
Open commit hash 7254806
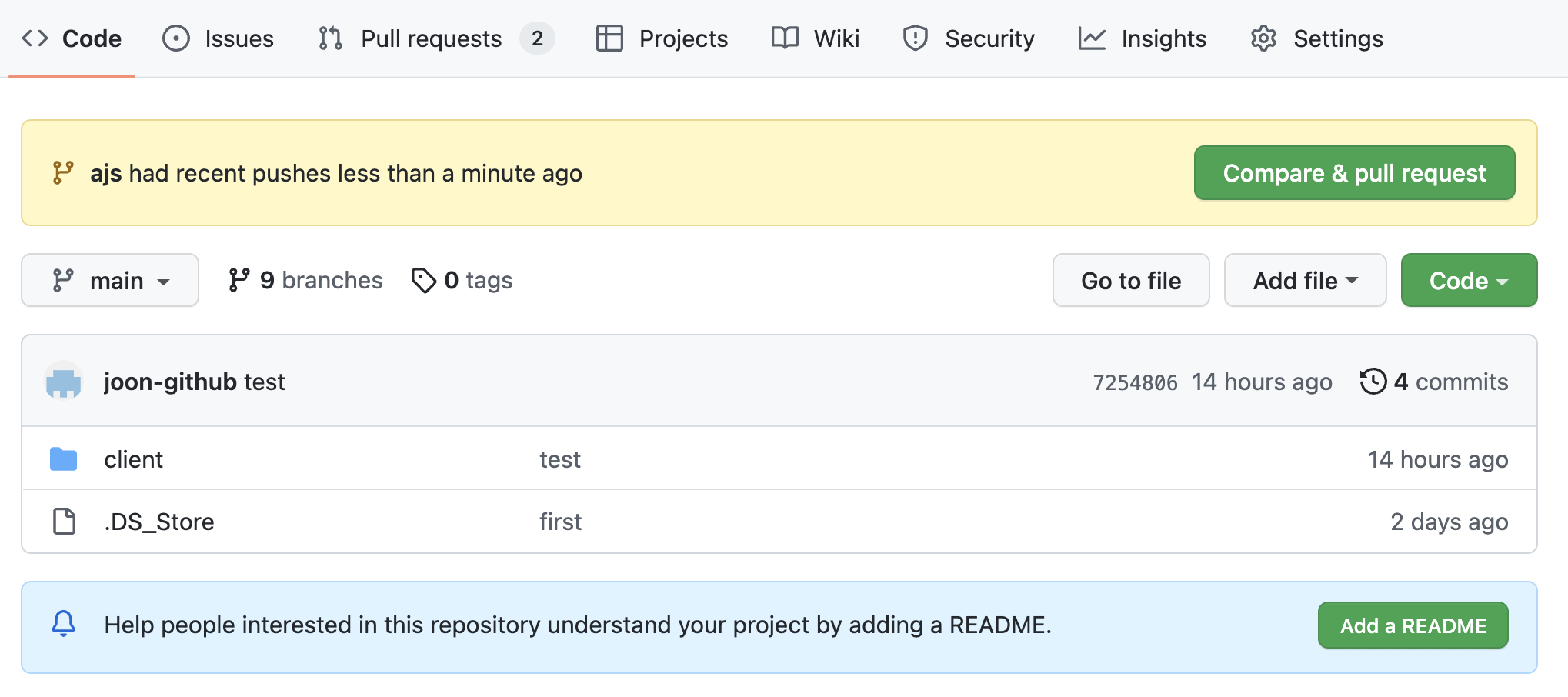click(1135, 382)
